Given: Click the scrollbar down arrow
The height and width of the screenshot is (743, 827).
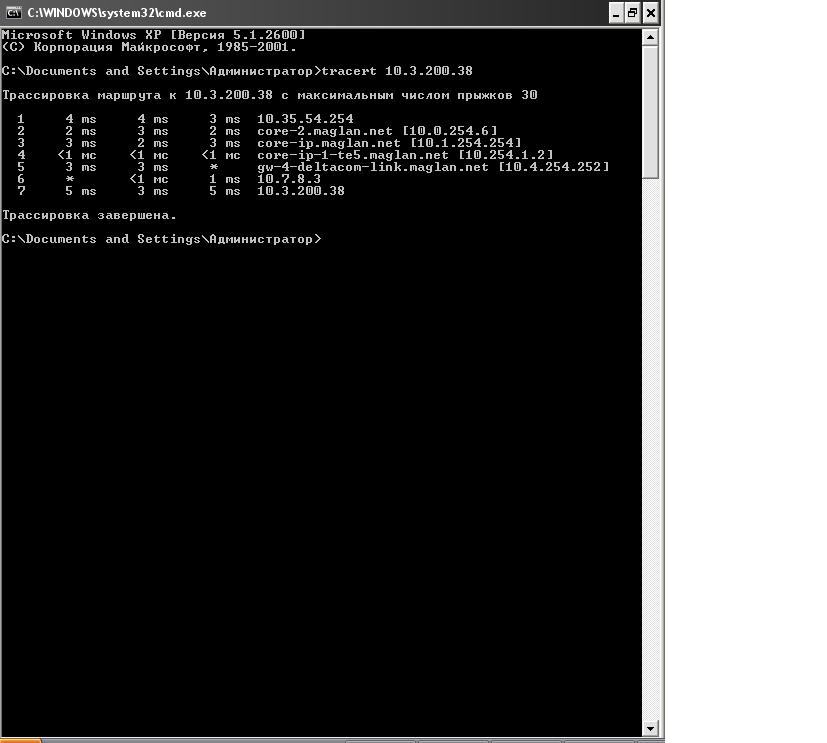Looking at the screenshot, I should 650,728.
